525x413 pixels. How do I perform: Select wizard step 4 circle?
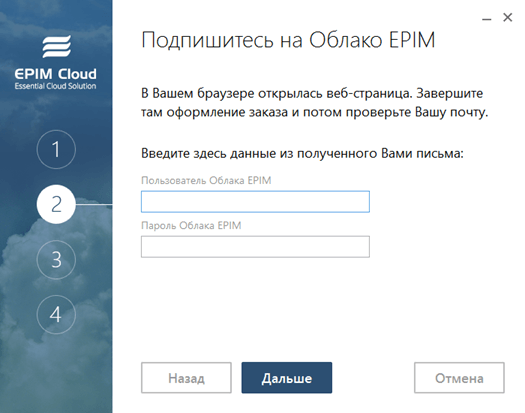click(56, 314)
